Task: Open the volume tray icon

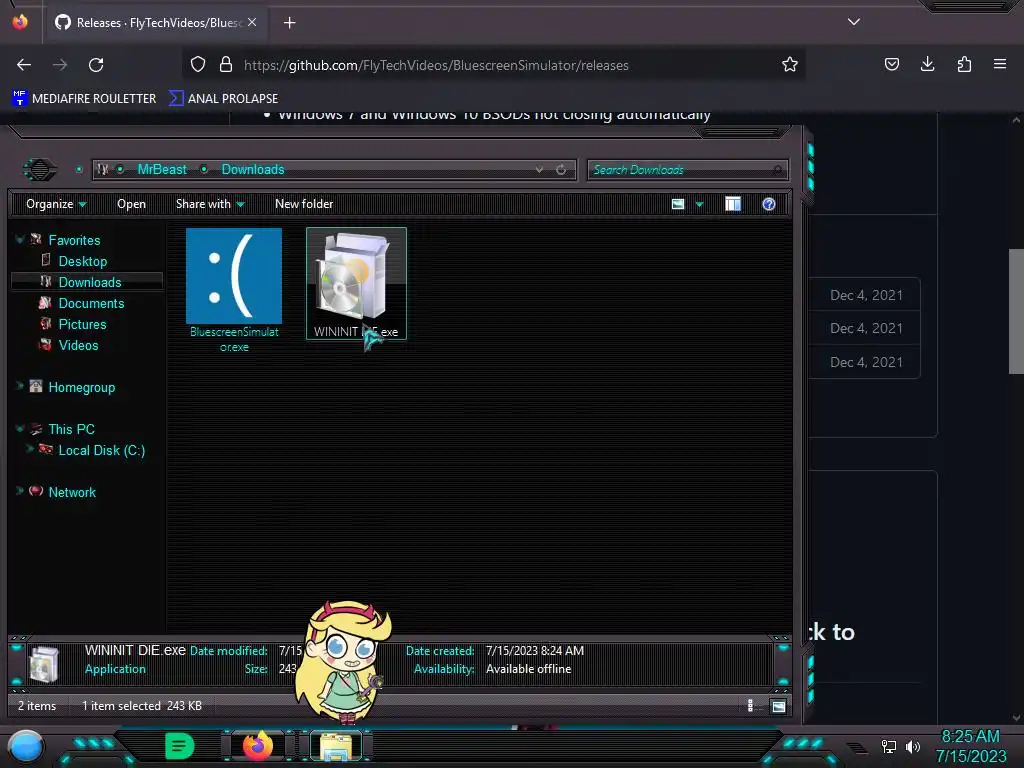Action: tap(913, 746)
